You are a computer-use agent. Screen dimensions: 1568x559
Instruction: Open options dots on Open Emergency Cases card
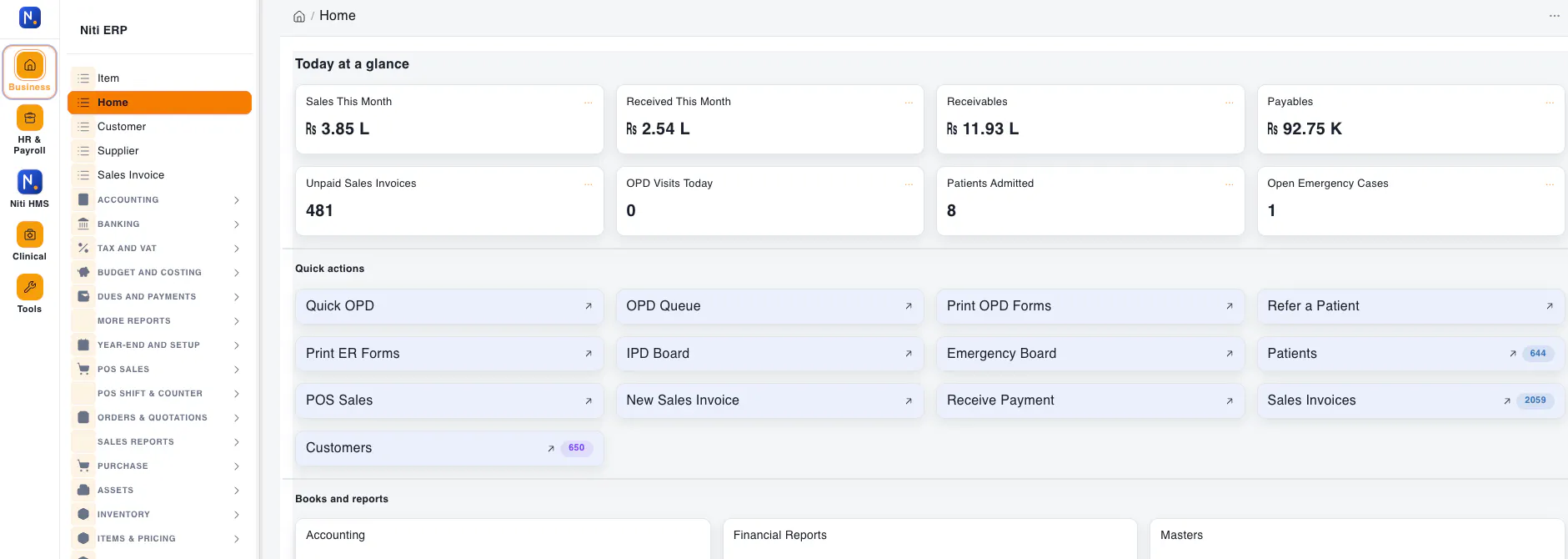(x=1550, y=184)
